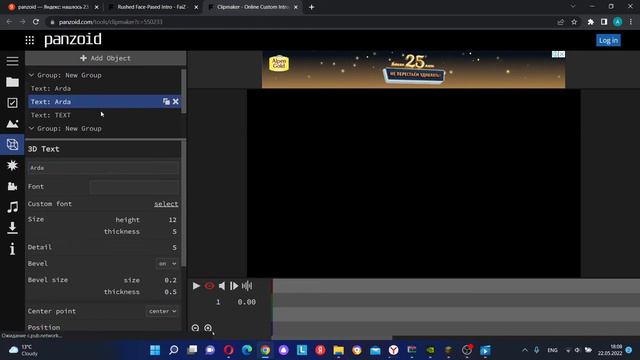Open the info panel in sidebar
The image size is (640, 360).
click(x=12, y=249)
